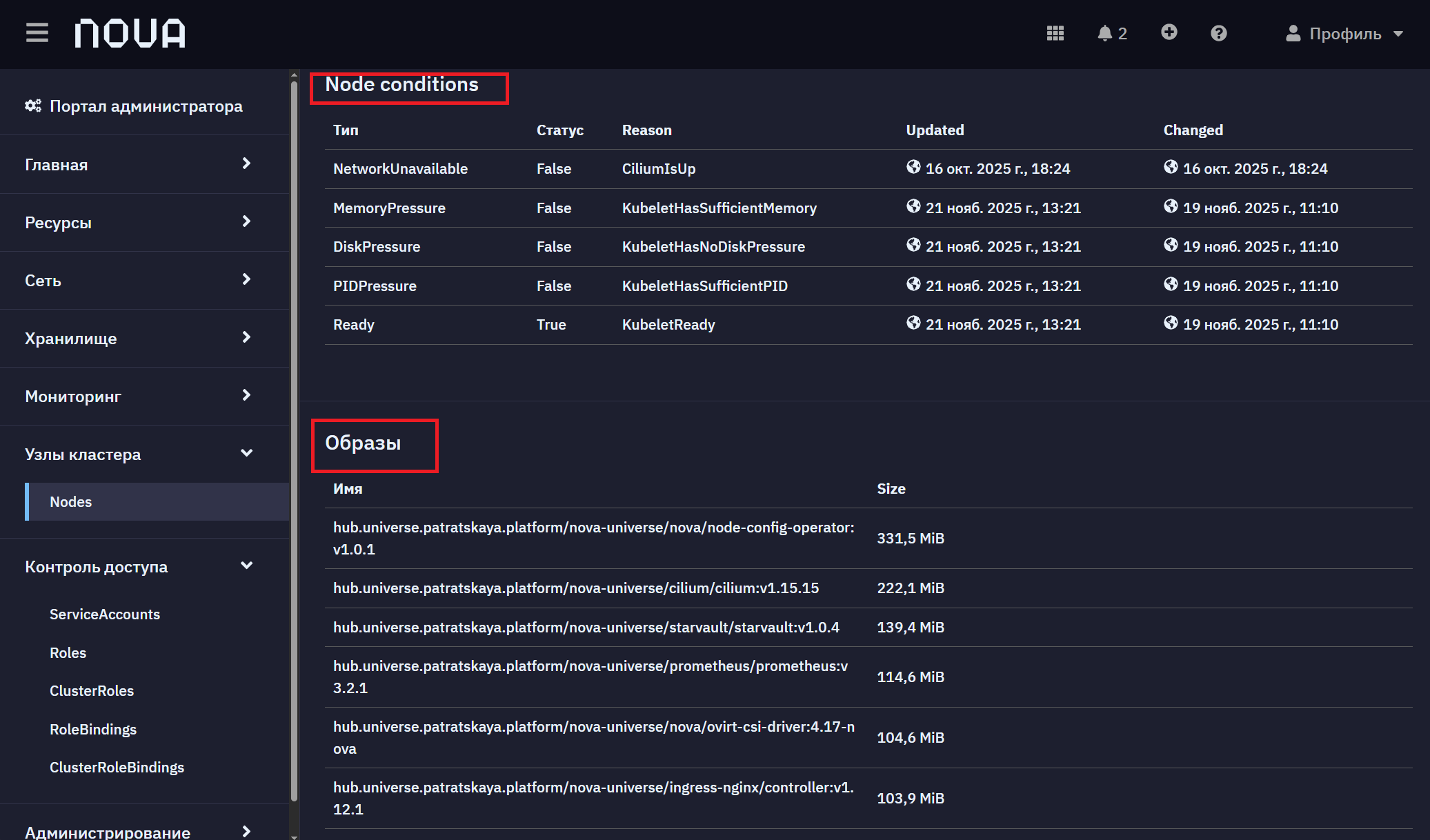Expand the Сеть menu section
Image resolution: width=1430 pixels, height=840 pixels.
(144, 280)
